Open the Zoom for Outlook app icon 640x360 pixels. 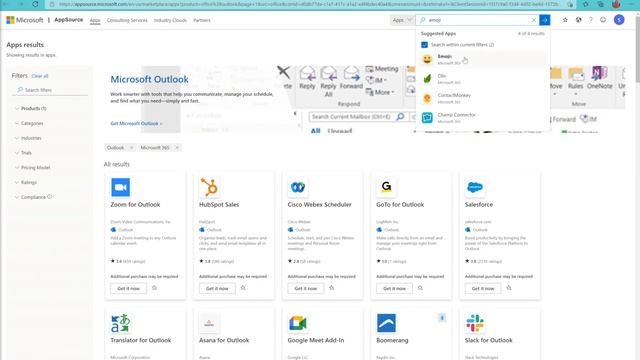pyautogui.click(x=120, y=187)
